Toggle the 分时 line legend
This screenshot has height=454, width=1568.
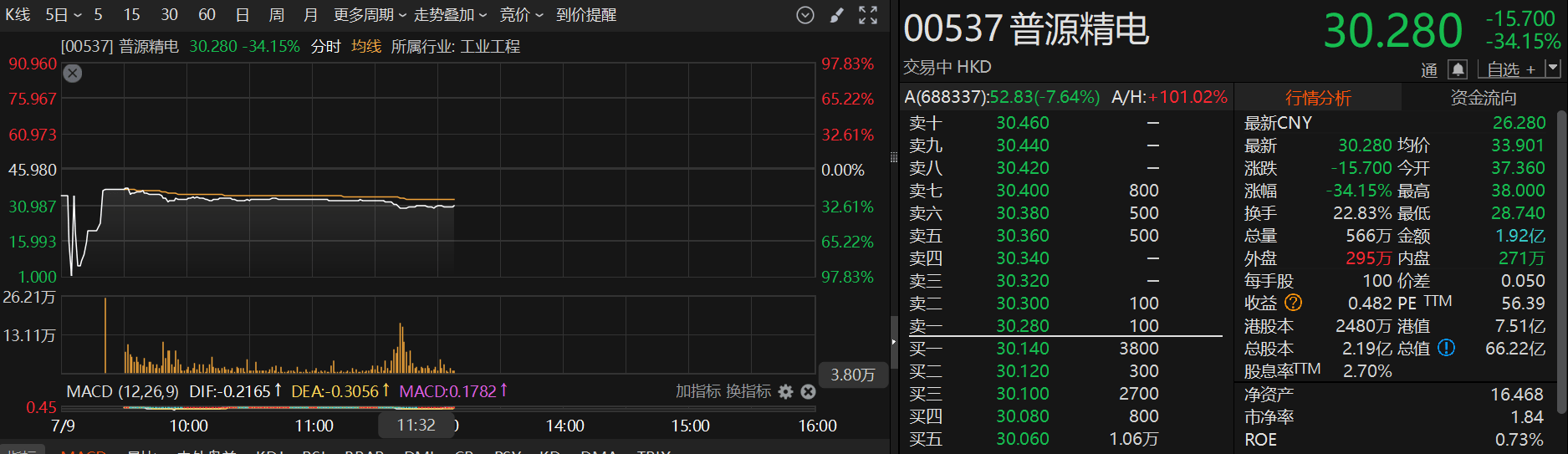(325, 47)
